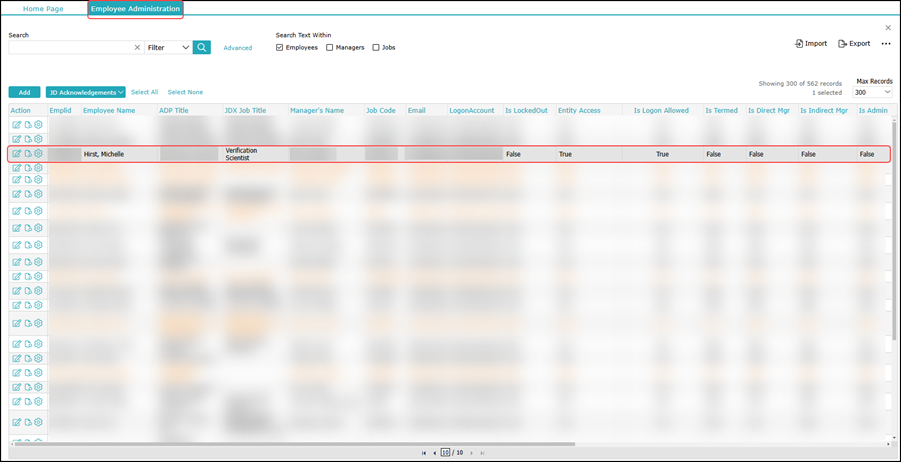The height and width of the screenshot is (462, 901).
Task: Click the Add button
Action: 24,92
